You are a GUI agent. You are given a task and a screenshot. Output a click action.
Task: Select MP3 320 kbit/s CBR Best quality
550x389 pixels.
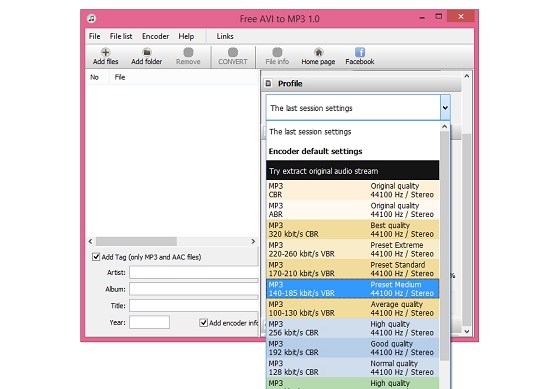[353, 229]
